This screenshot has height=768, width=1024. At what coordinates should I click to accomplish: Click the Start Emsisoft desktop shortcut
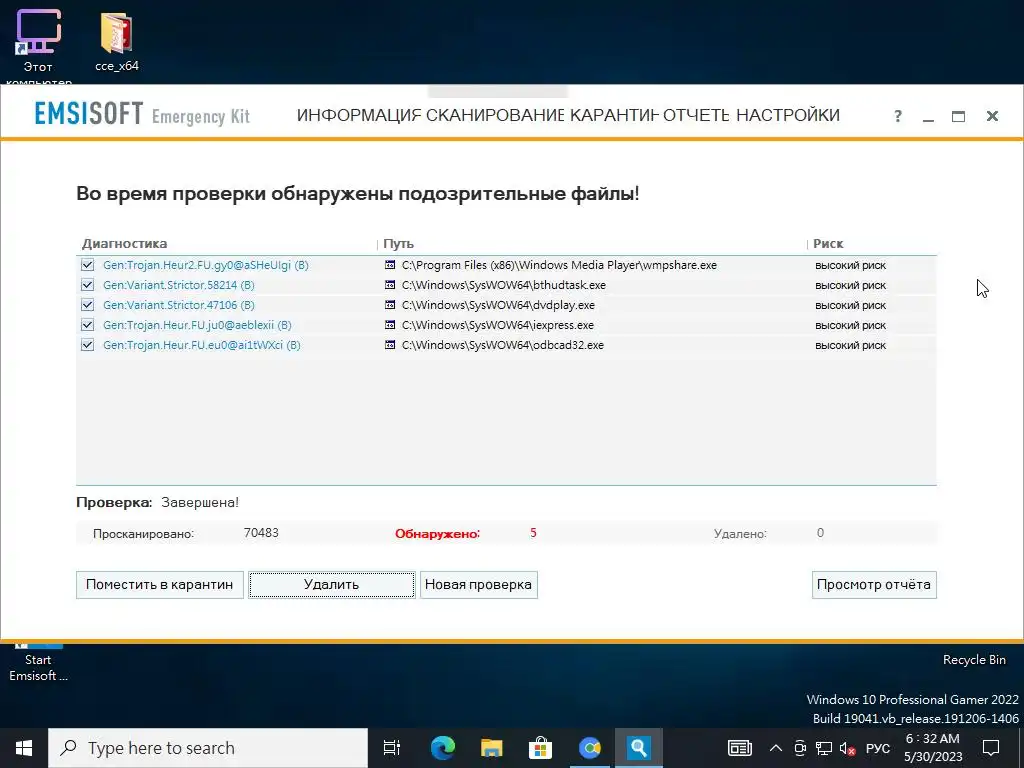click(38, 664)
